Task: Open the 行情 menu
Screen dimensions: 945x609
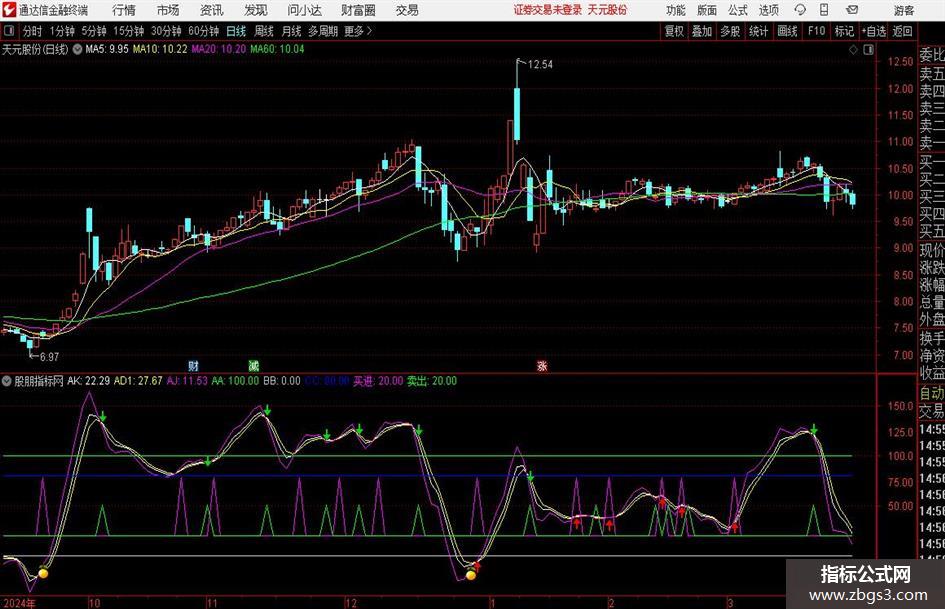Action: (x=124, y=10)
